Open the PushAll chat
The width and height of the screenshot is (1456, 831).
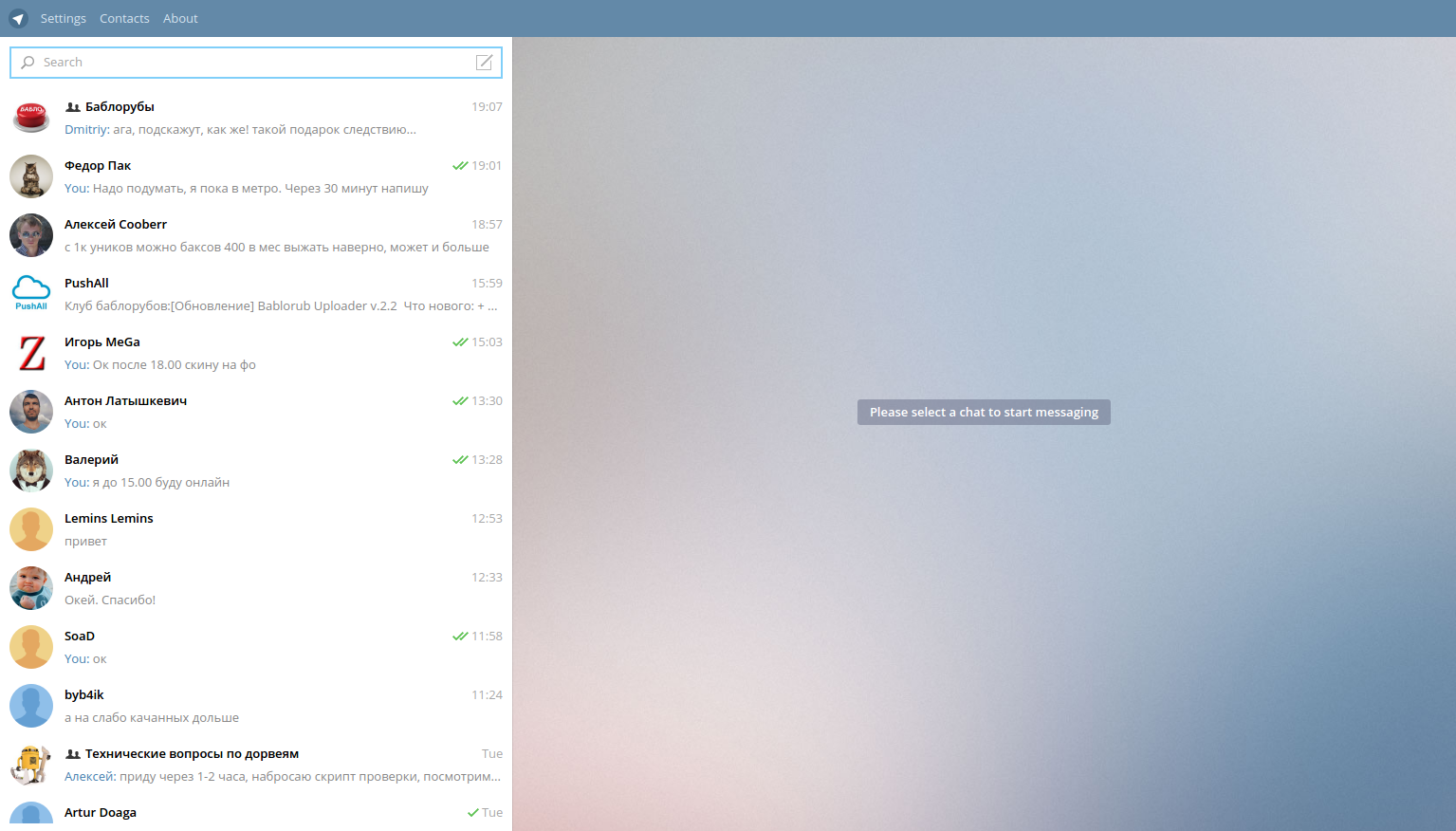pos(256,294)
